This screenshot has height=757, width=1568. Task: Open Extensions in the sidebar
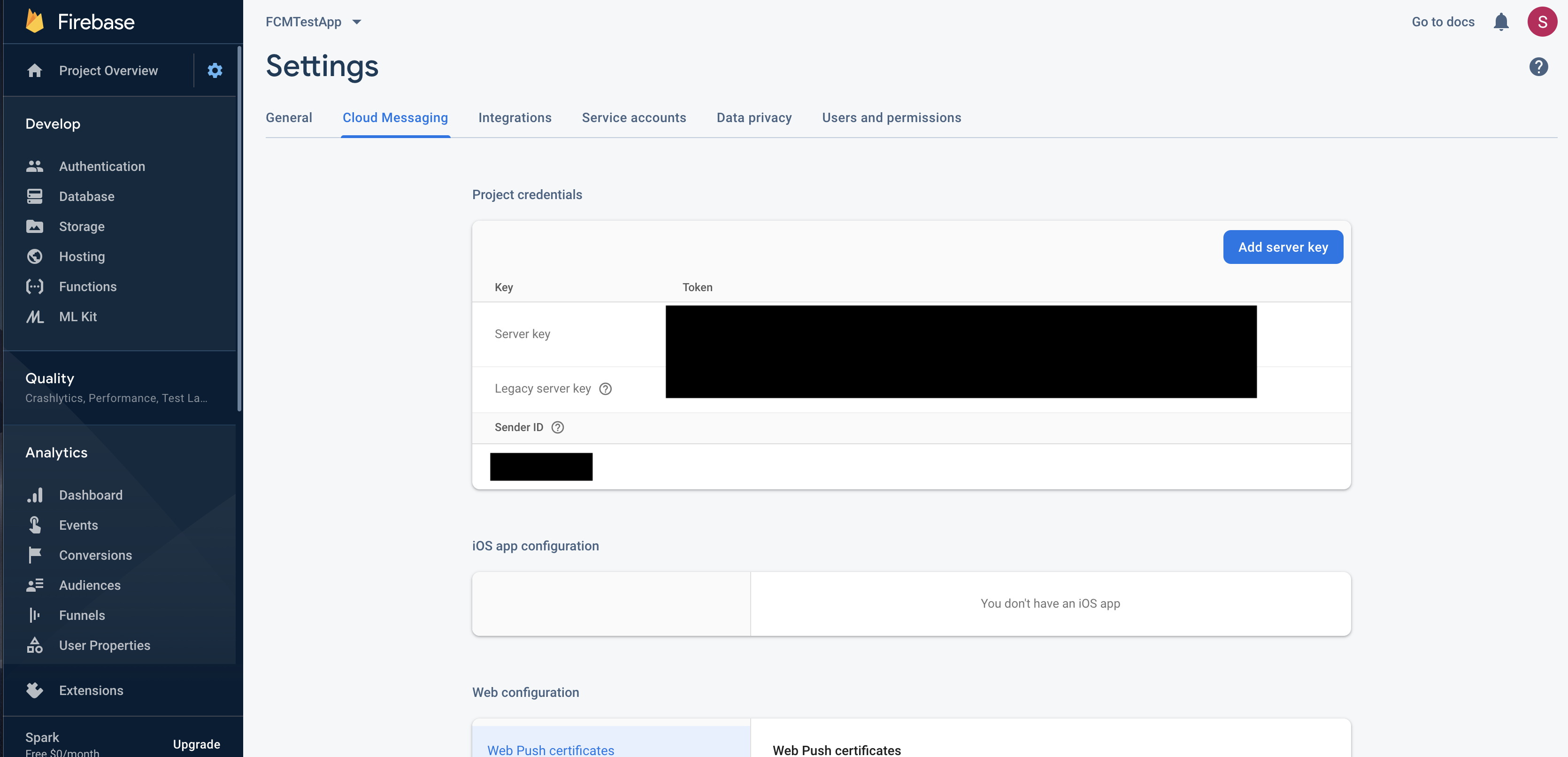pyautogui.click(x=91, y=690)
